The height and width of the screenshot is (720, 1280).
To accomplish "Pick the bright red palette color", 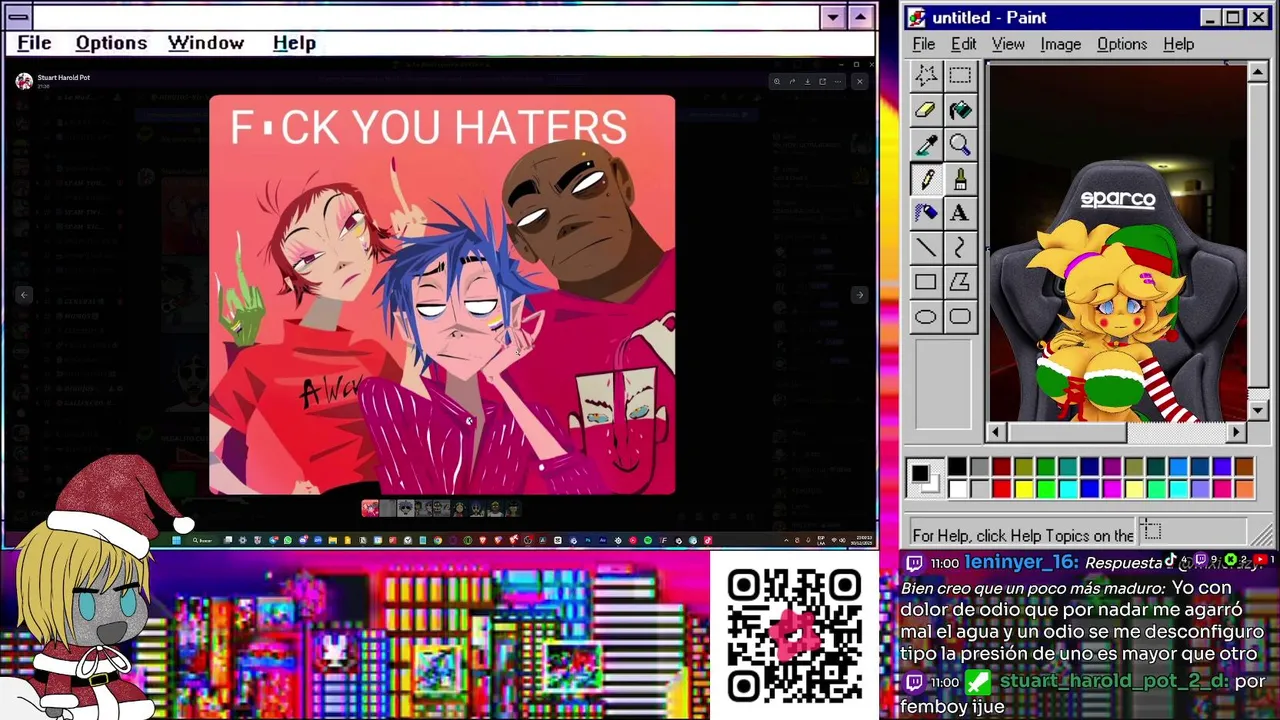I will tap(1001, 489).
